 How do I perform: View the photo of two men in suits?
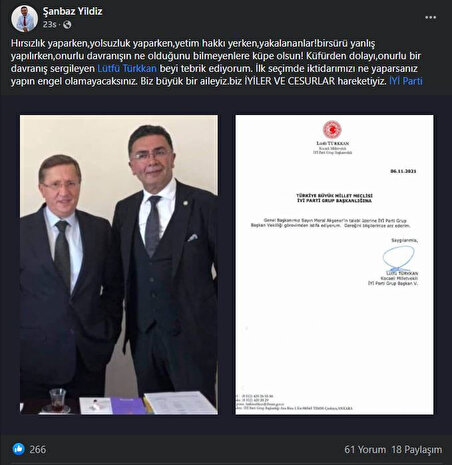[119, 265]
